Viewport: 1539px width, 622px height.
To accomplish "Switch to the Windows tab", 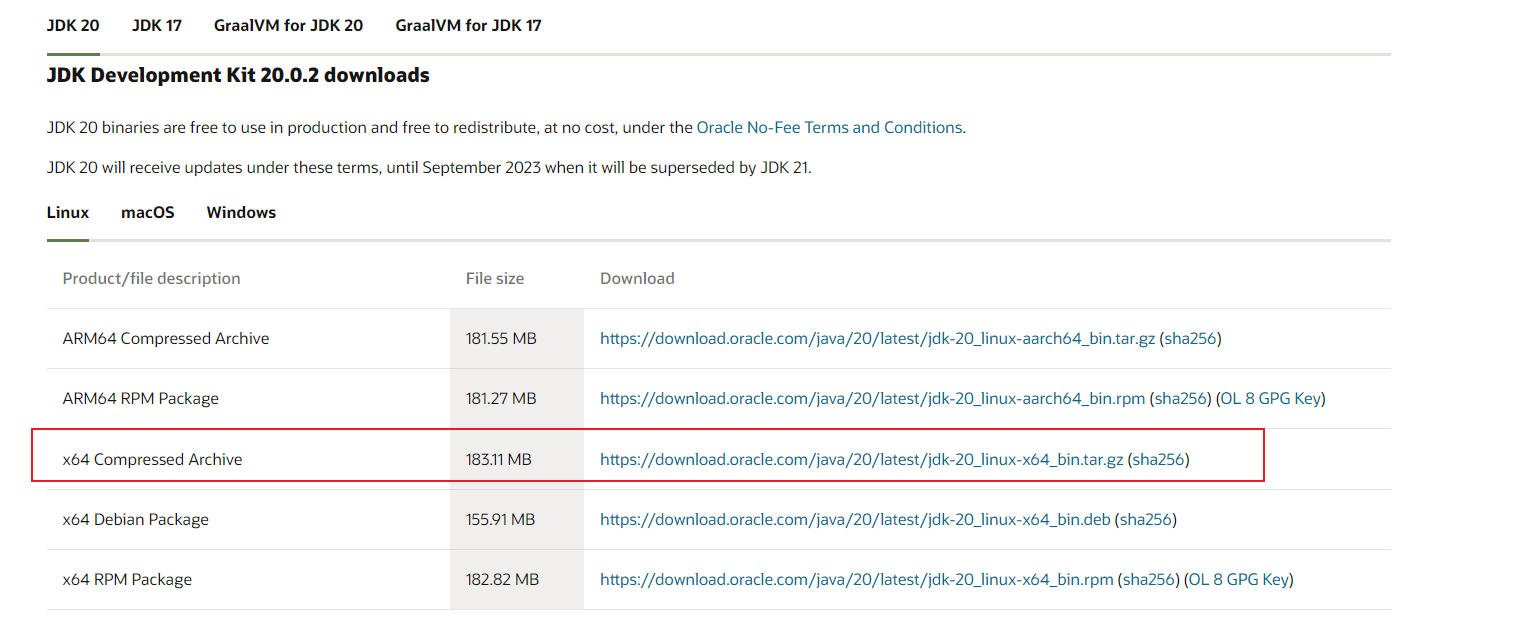I will coord(241,212).
